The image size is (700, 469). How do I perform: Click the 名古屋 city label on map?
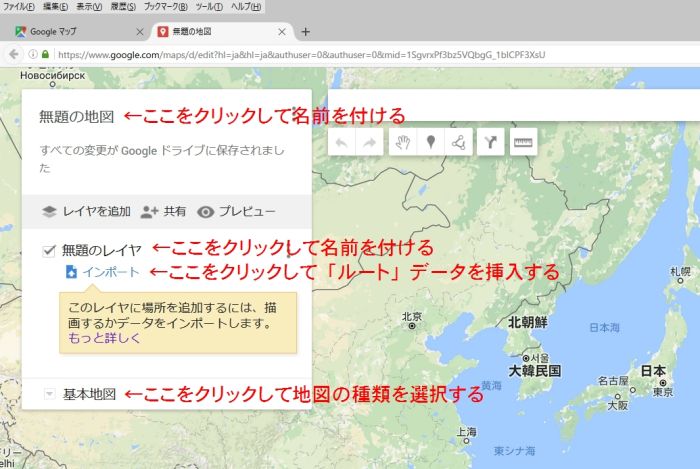coord(613,381)
